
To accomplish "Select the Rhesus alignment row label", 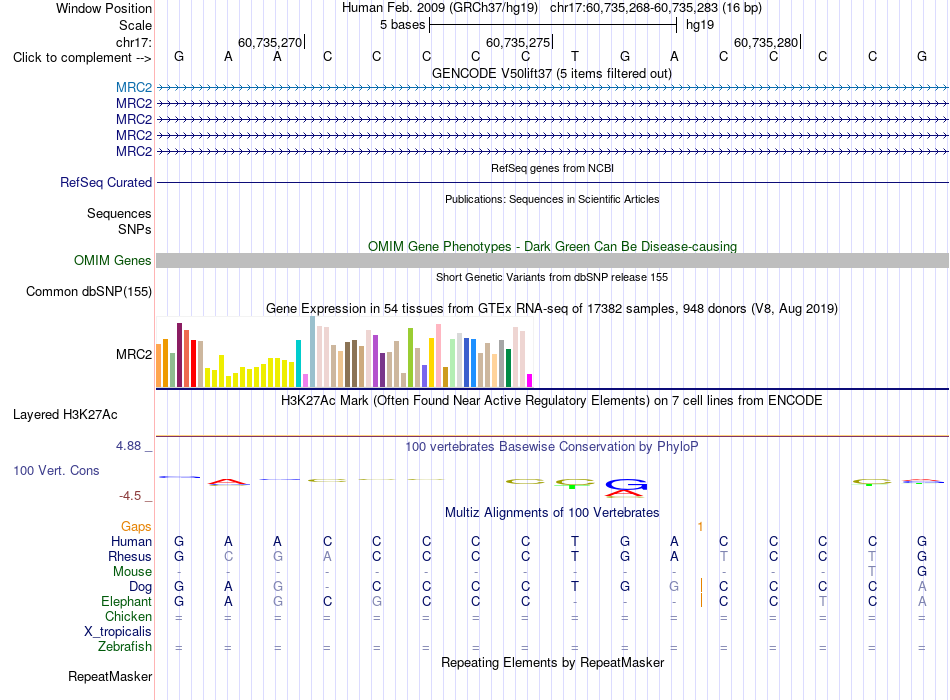I will (x=130, y=556).
